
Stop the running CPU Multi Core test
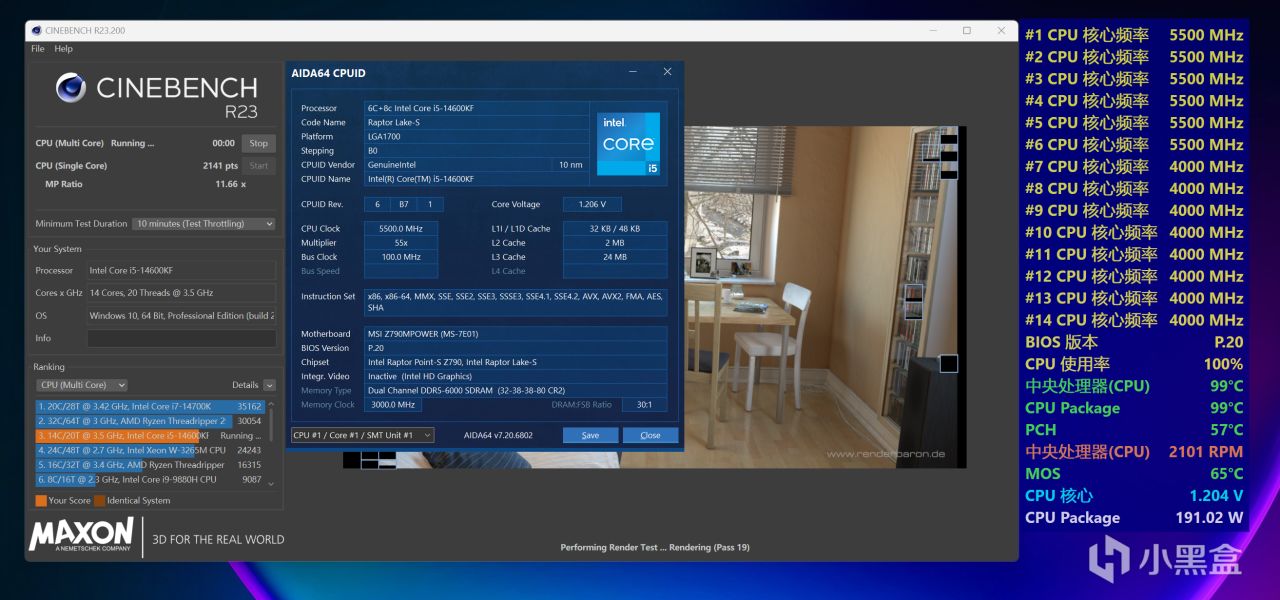tap(259, 143)
